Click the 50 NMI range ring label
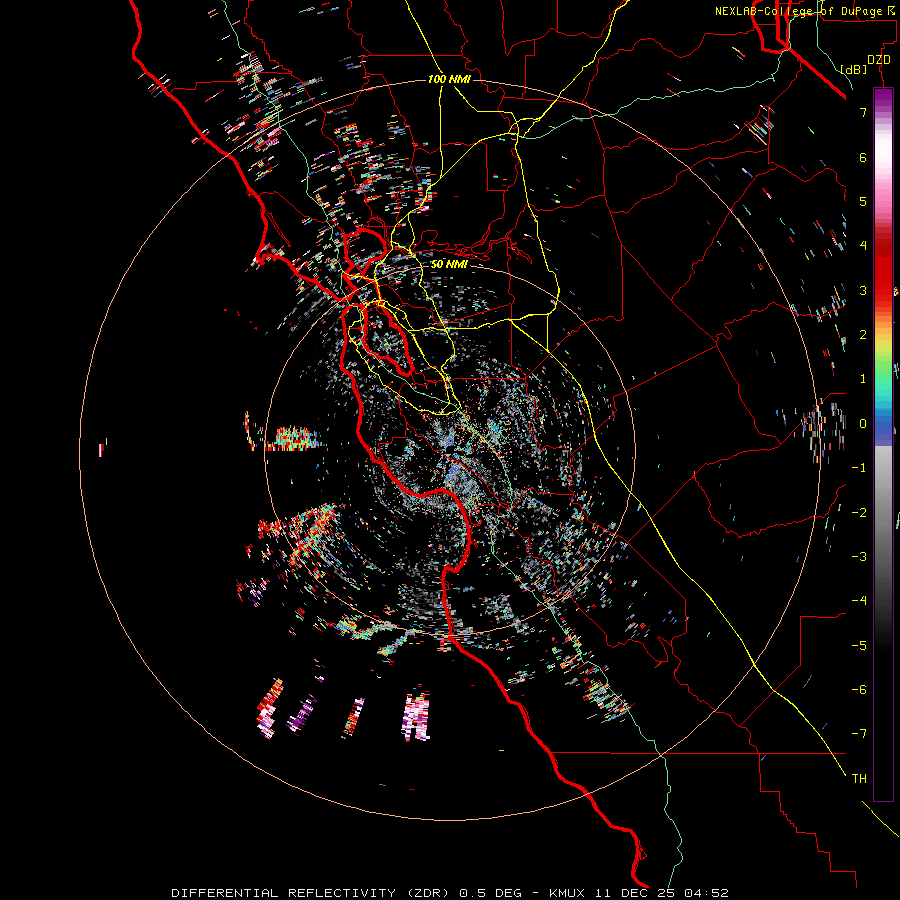 [449, 264]
